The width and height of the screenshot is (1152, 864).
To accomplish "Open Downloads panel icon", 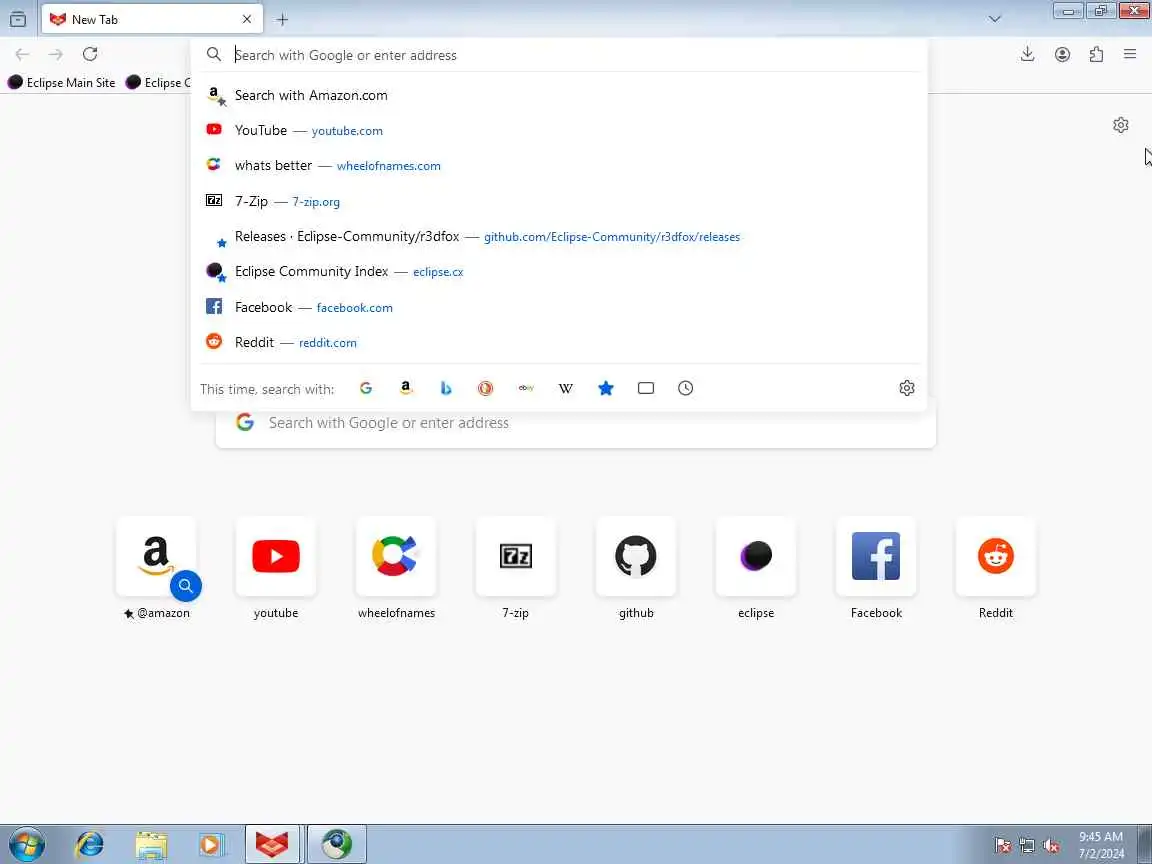I will [x=1028, y=54].
